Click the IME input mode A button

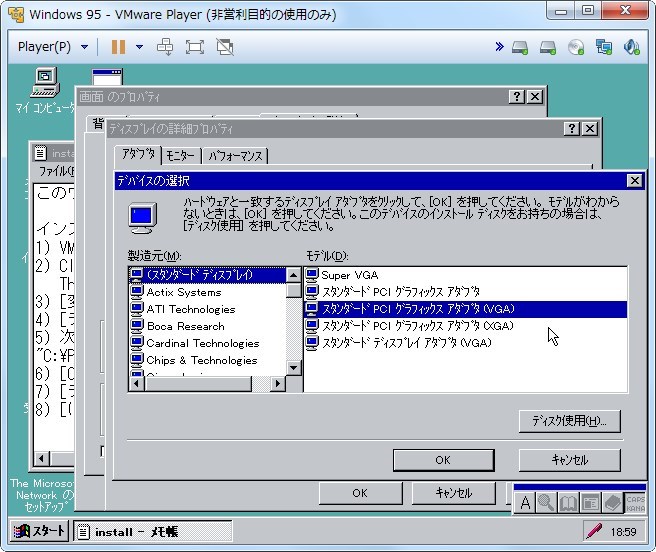pos(525,502)
